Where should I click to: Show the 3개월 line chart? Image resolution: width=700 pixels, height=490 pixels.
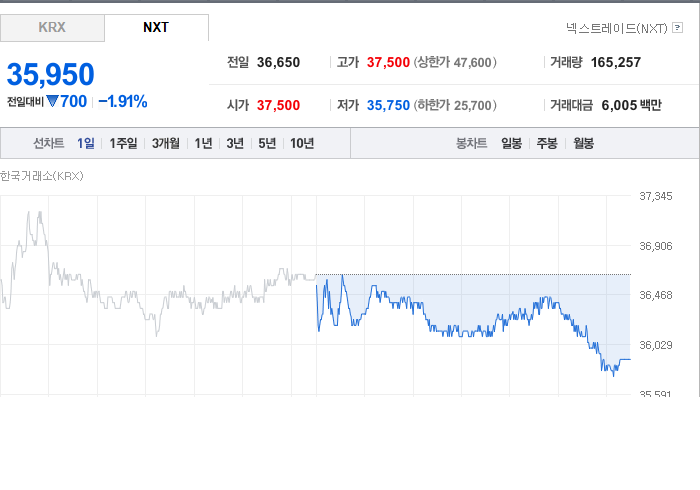point(166,143)
